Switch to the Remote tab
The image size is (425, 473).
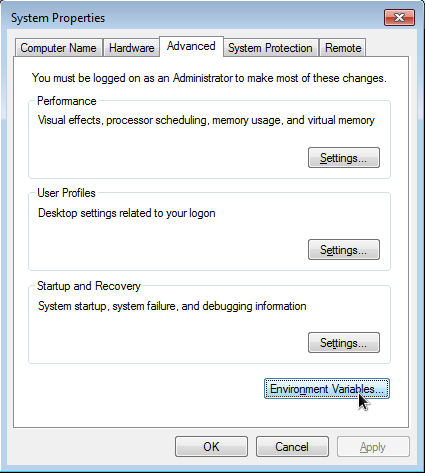coord(343,48)
